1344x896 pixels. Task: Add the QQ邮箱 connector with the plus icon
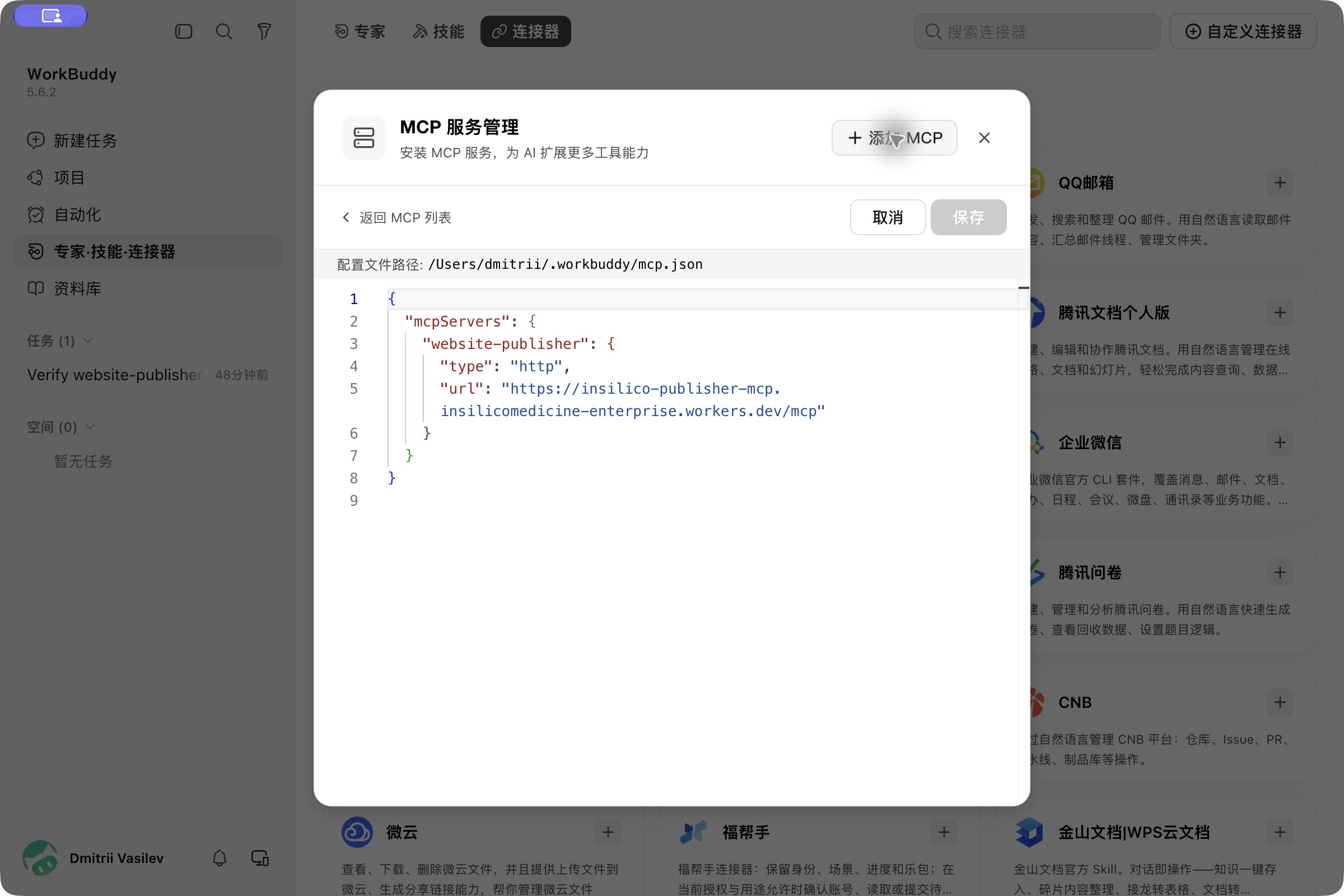click(x=1280, y=183)
